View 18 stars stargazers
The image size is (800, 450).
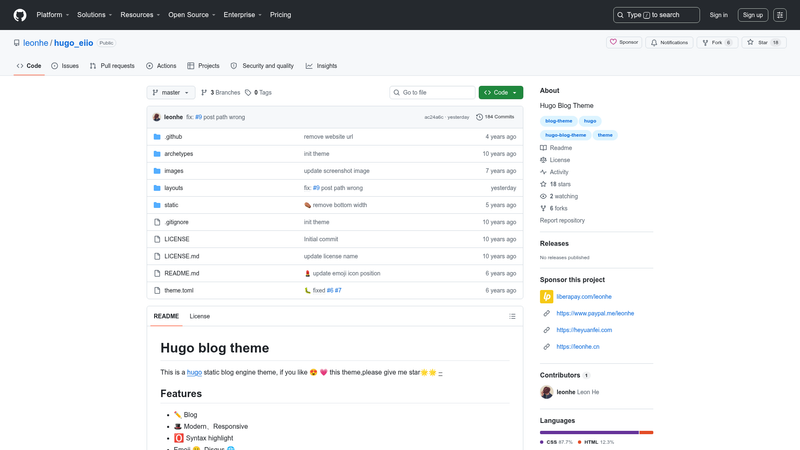555,184
